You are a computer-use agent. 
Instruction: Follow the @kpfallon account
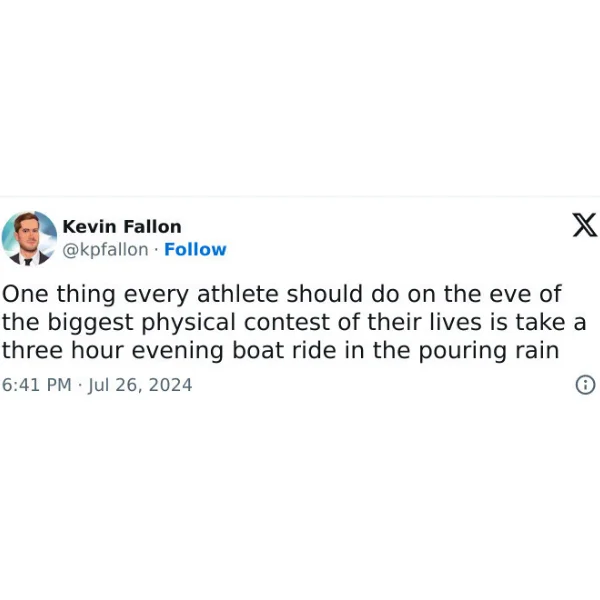(x=195, y=249)
